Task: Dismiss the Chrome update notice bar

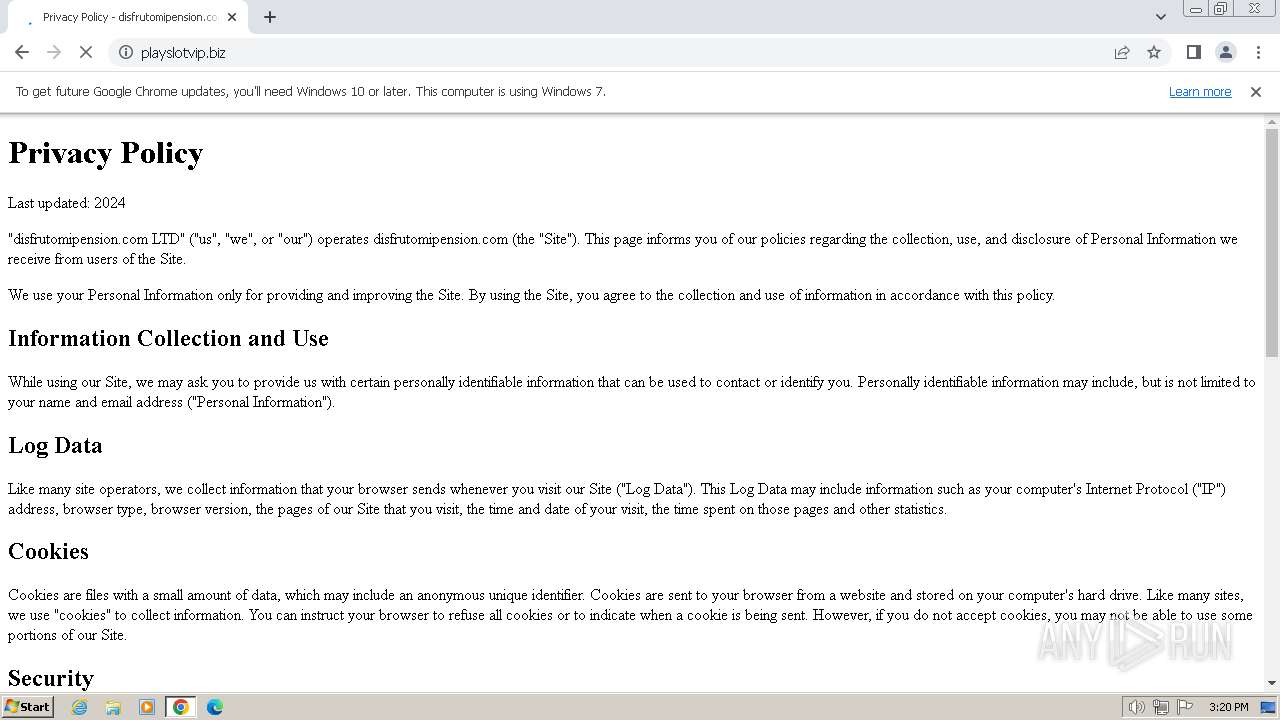Action: [1256, 92]
